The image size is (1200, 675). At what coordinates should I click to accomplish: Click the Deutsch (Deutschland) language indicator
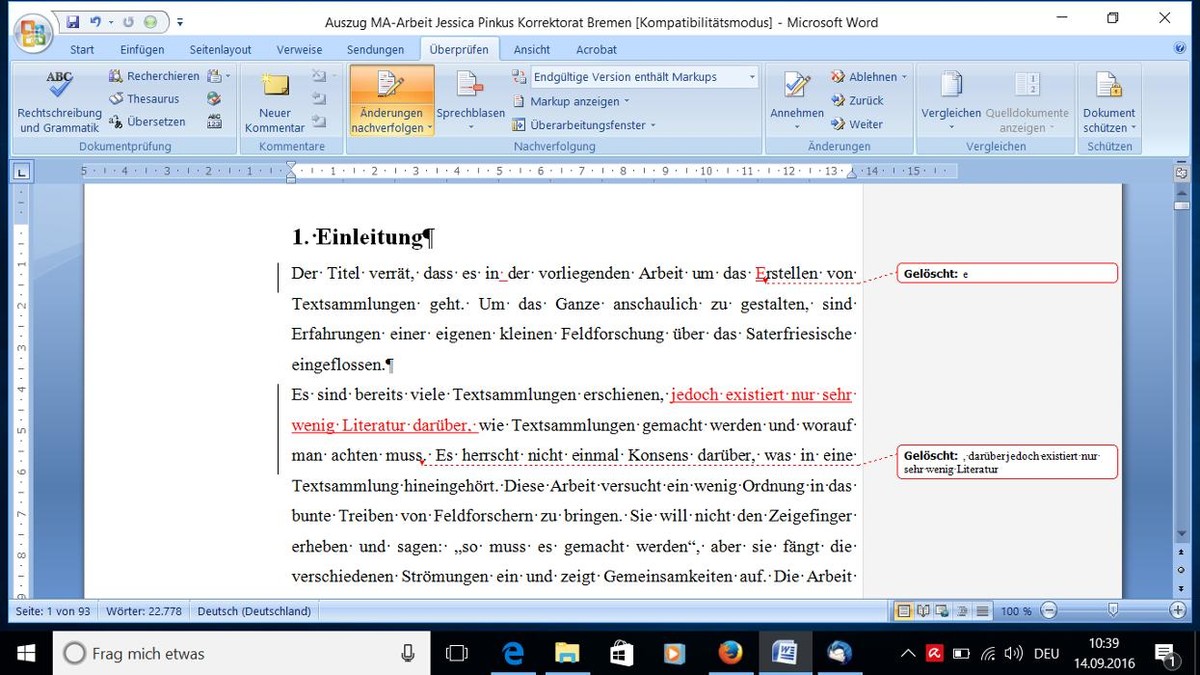pyautogui.click(x=254, y=611)
